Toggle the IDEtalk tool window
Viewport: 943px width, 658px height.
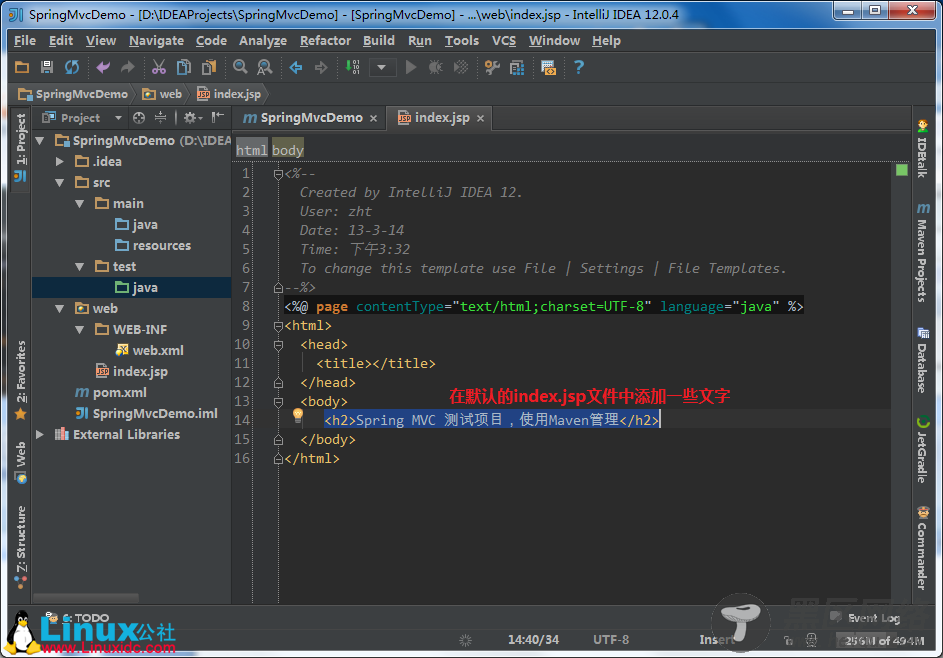tap(923, 148)
